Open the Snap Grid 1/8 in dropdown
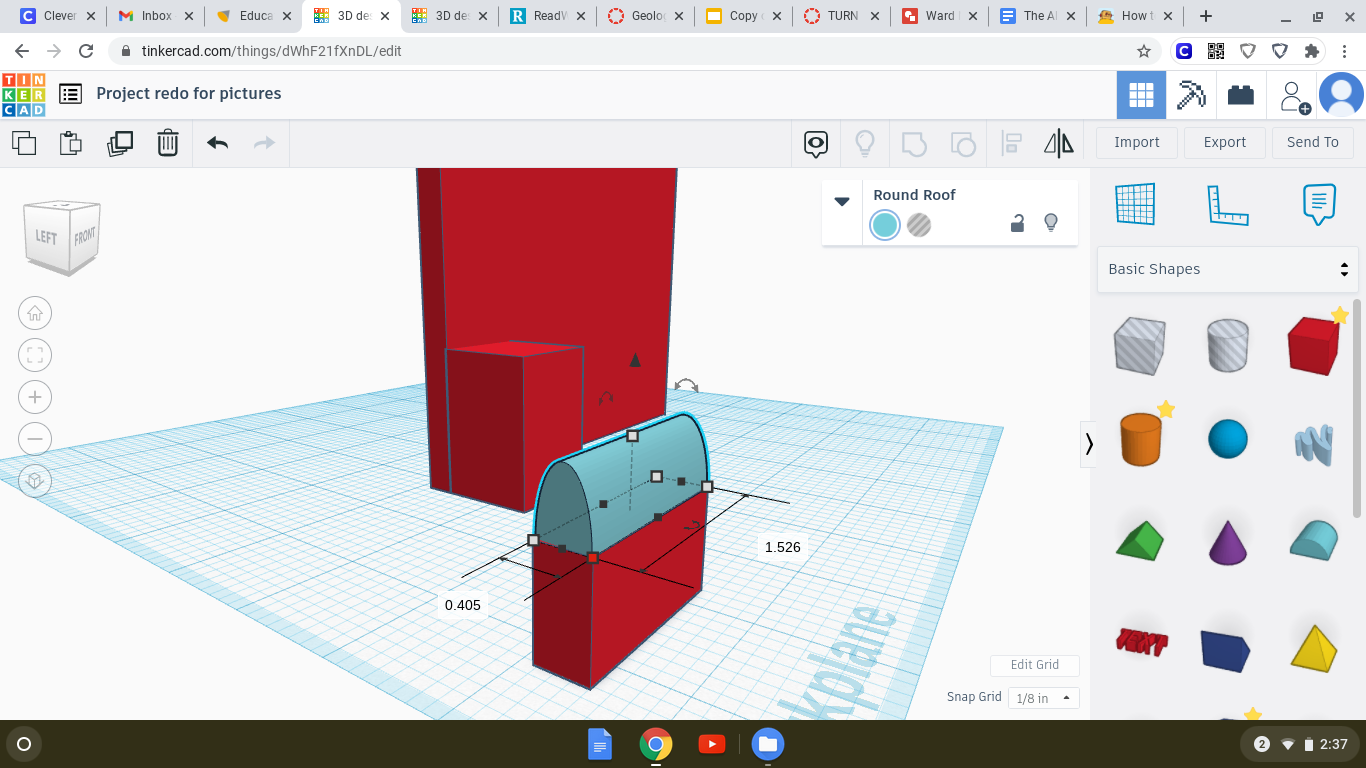This screenshot has height=768, width=1366. click(1043, 698)
